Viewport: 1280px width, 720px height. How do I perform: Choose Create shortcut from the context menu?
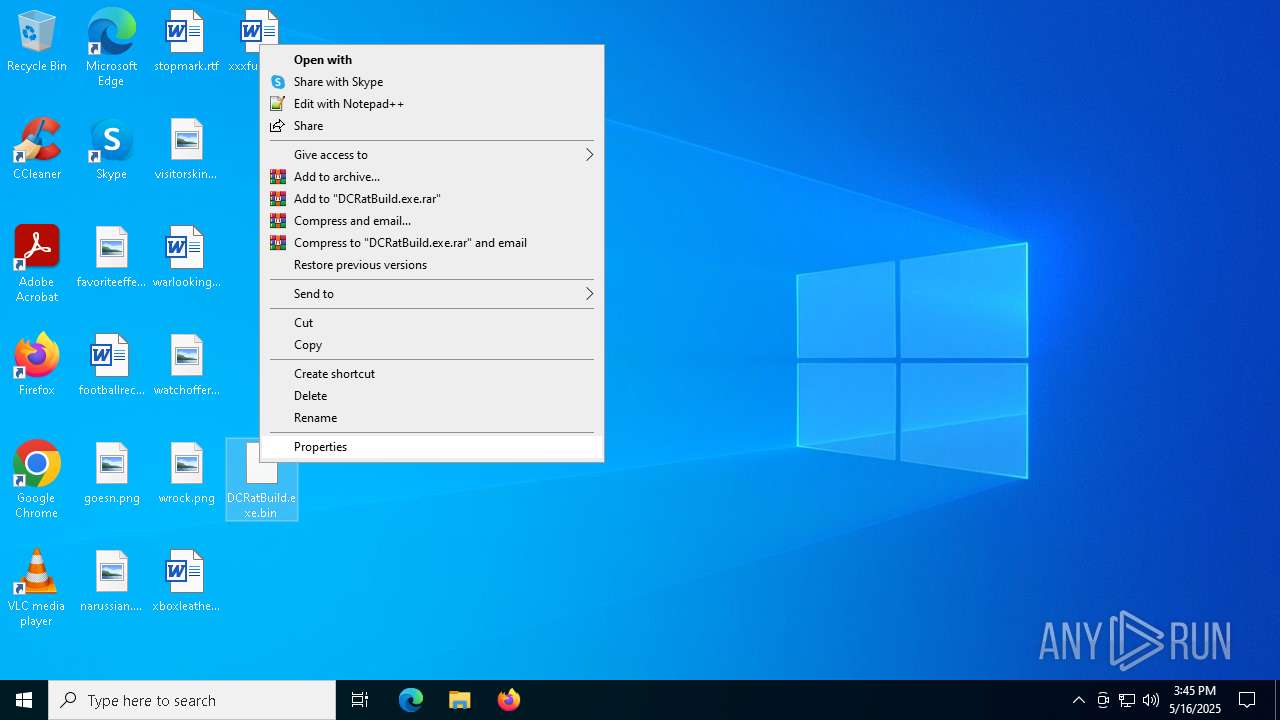[432, 374]
